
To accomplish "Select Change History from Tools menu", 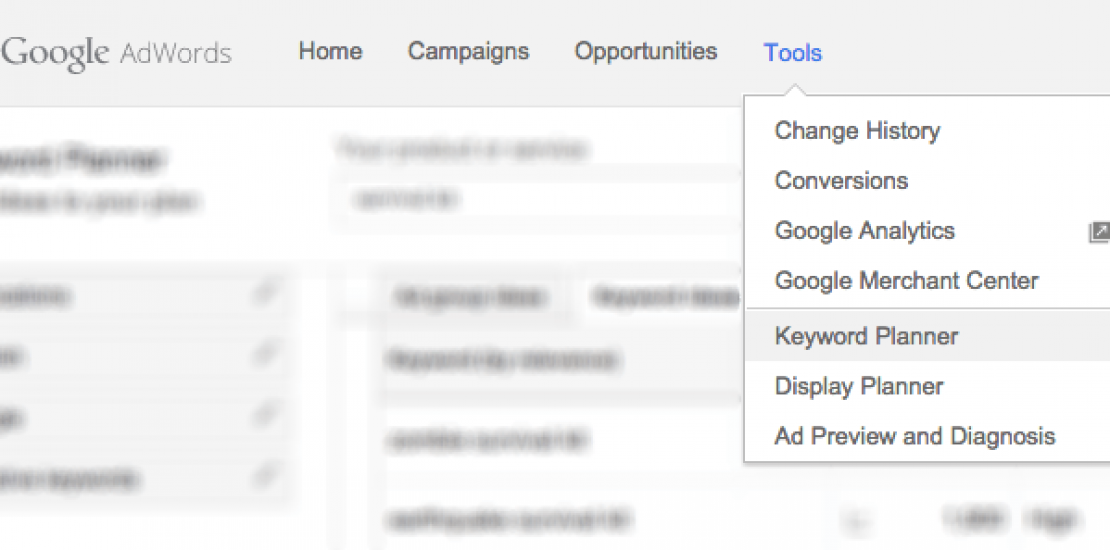I will [x=857, y=131].
